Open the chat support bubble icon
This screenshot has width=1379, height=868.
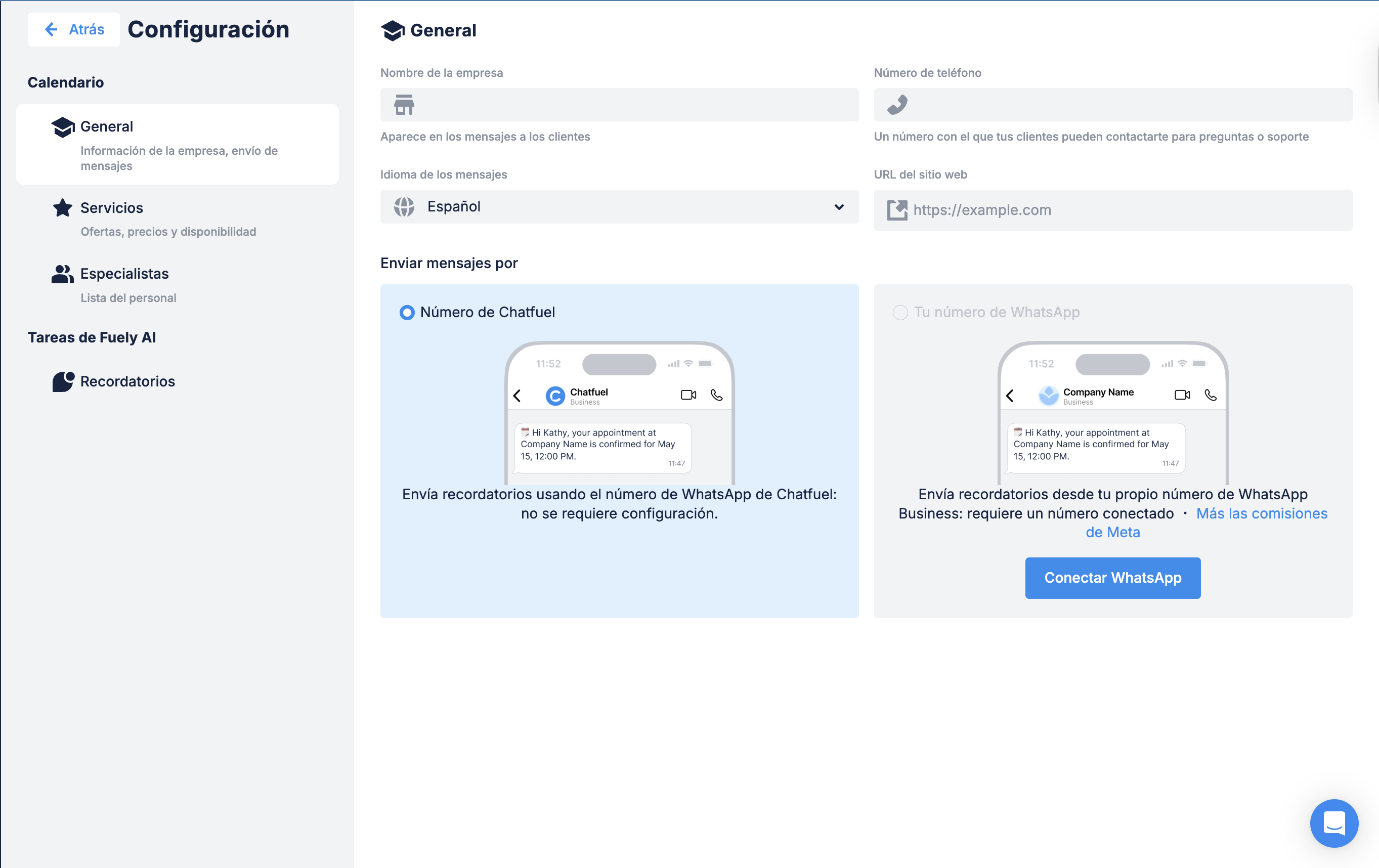(x=1334, y=823)
